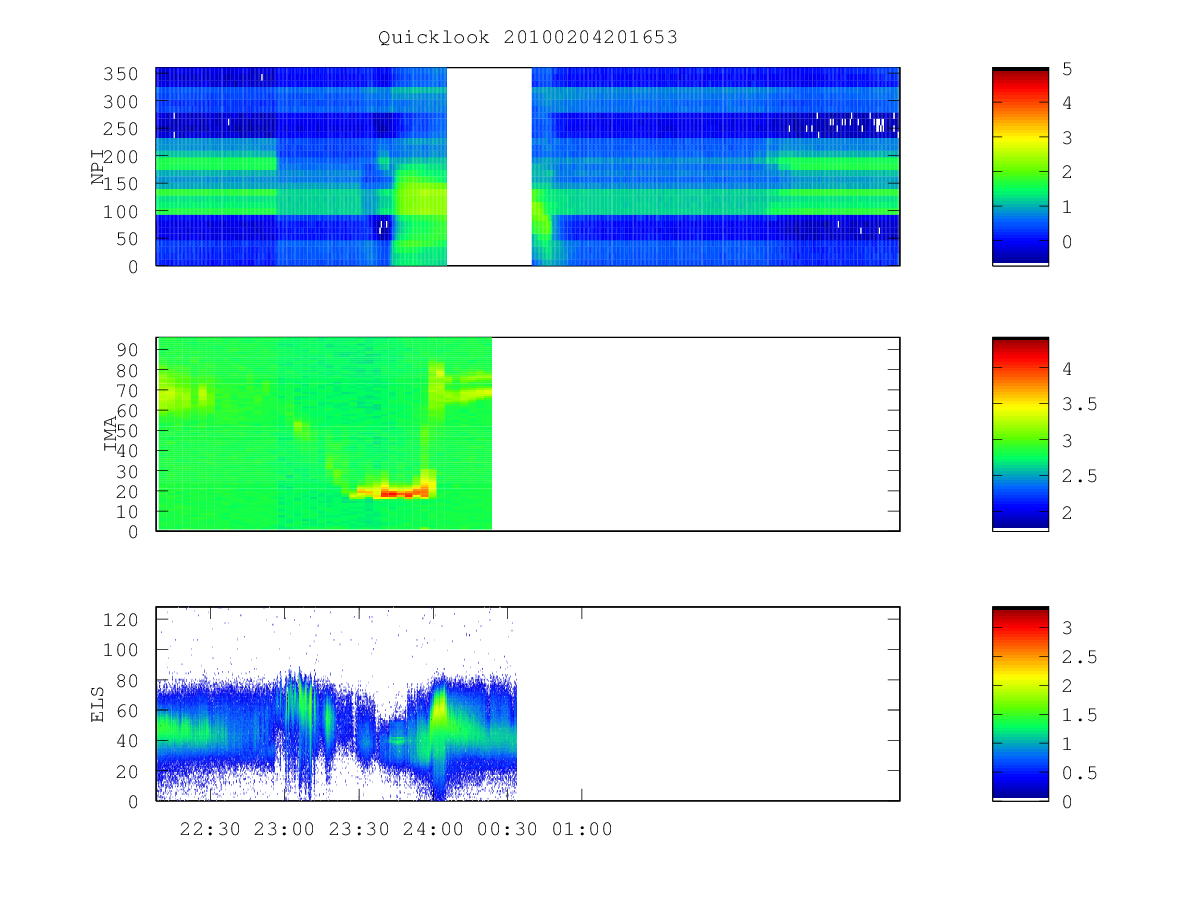Click the 22:30 time axis label
1200x900 pixels.
click(210, 830)
